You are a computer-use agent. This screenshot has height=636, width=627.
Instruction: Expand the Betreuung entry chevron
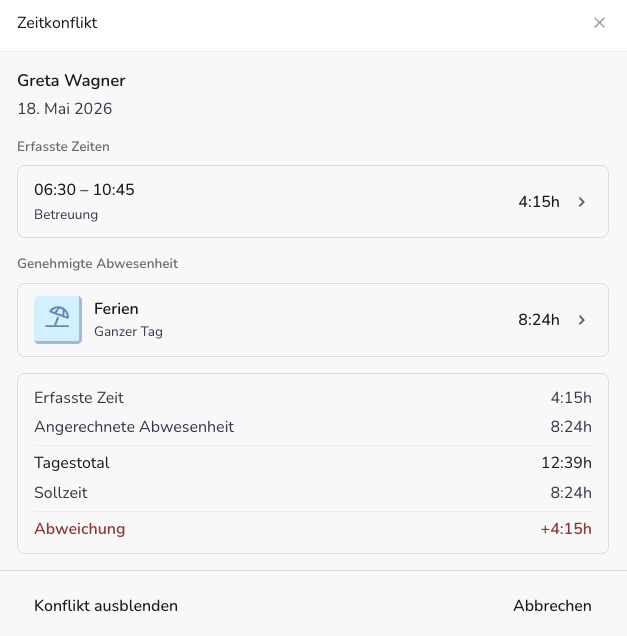pos(582,202)
